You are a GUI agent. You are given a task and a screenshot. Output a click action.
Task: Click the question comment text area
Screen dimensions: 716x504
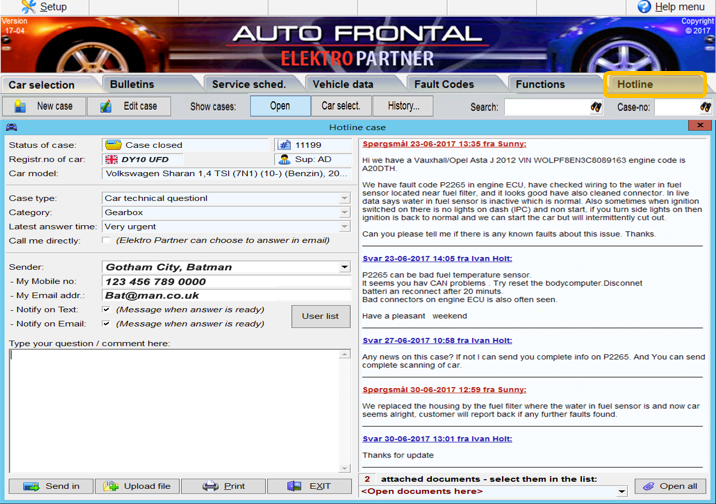pyautogui.click(x=180, y=410)
